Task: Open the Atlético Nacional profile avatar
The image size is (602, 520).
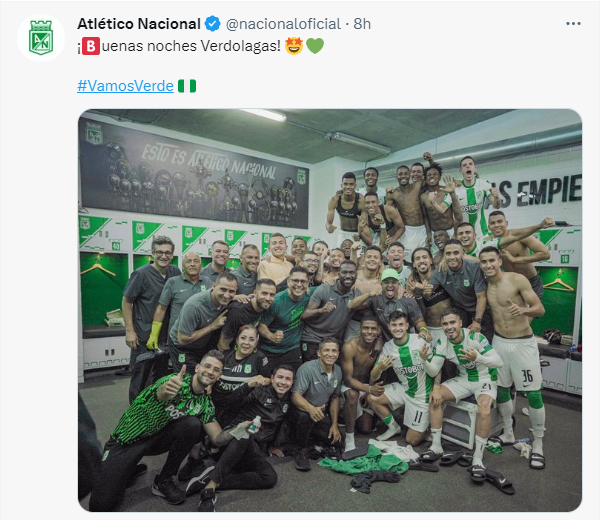Action: point(41,39)
